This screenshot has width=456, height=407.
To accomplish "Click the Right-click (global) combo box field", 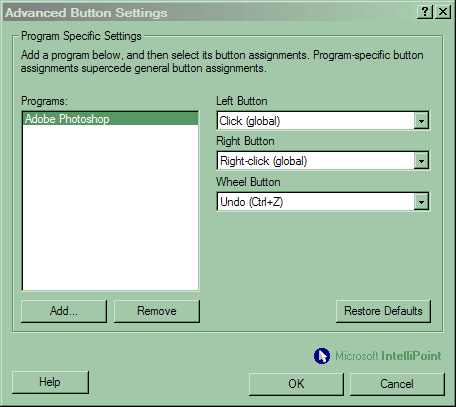I will 323,161.
